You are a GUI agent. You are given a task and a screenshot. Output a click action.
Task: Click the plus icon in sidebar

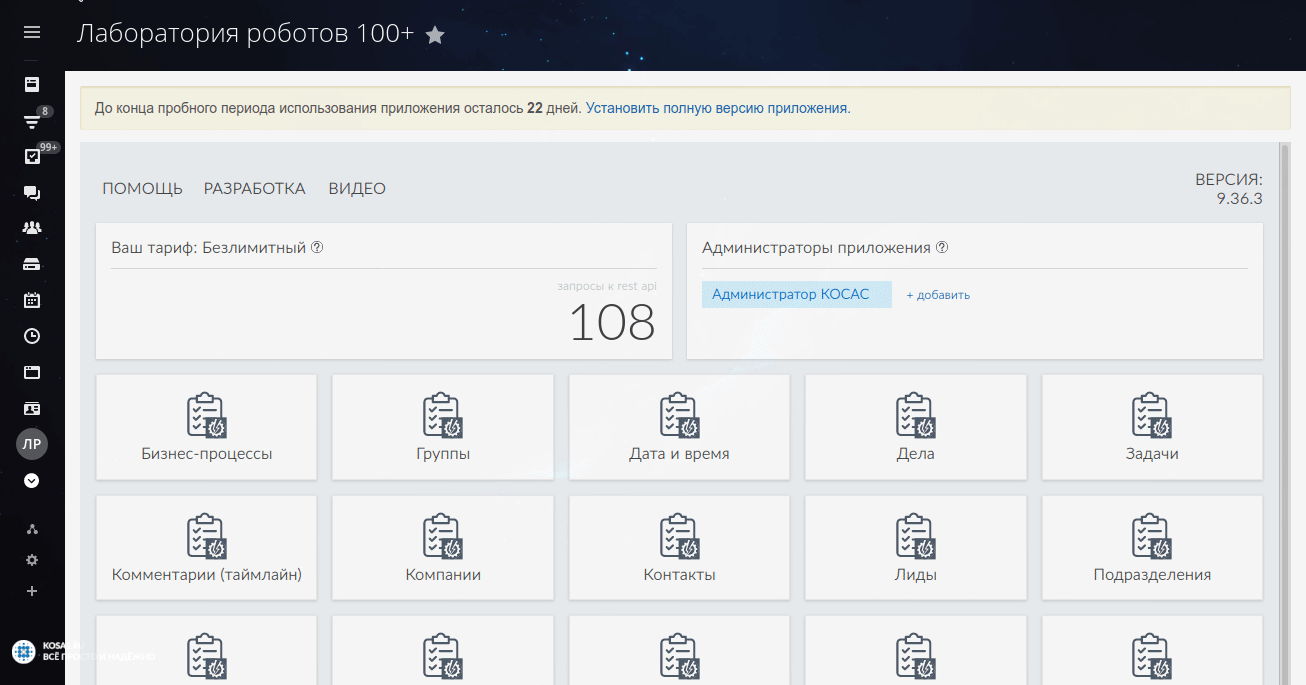click(x=32, y=591)
